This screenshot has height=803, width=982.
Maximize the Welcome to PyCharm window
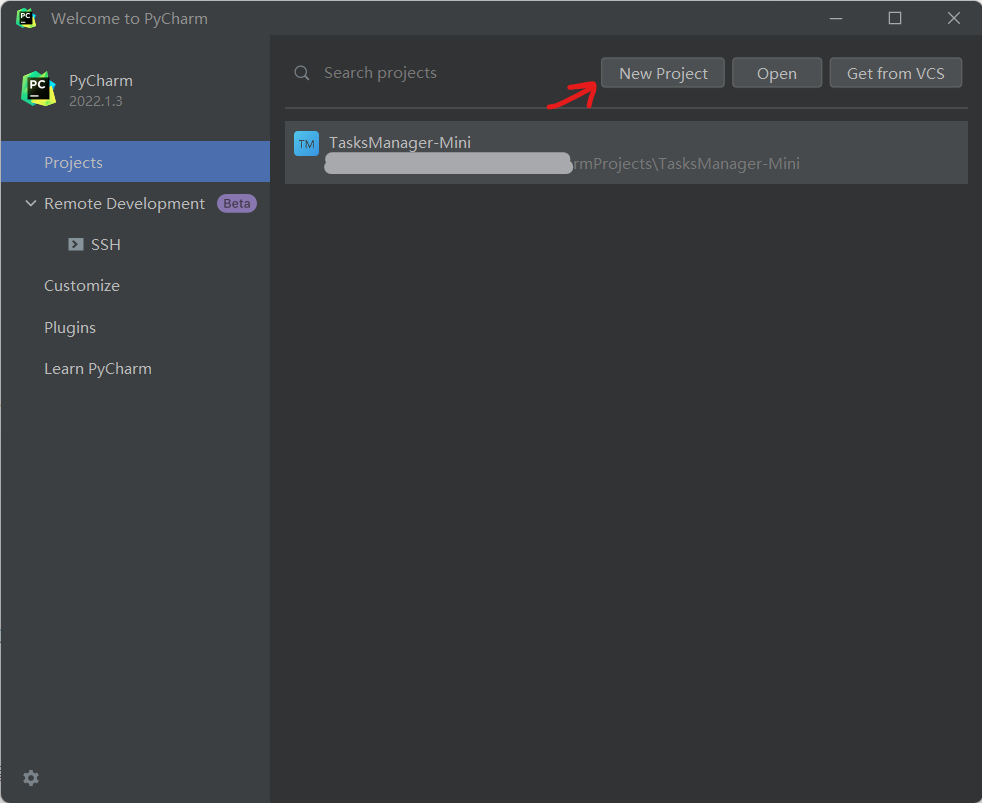tap(895, 18)
